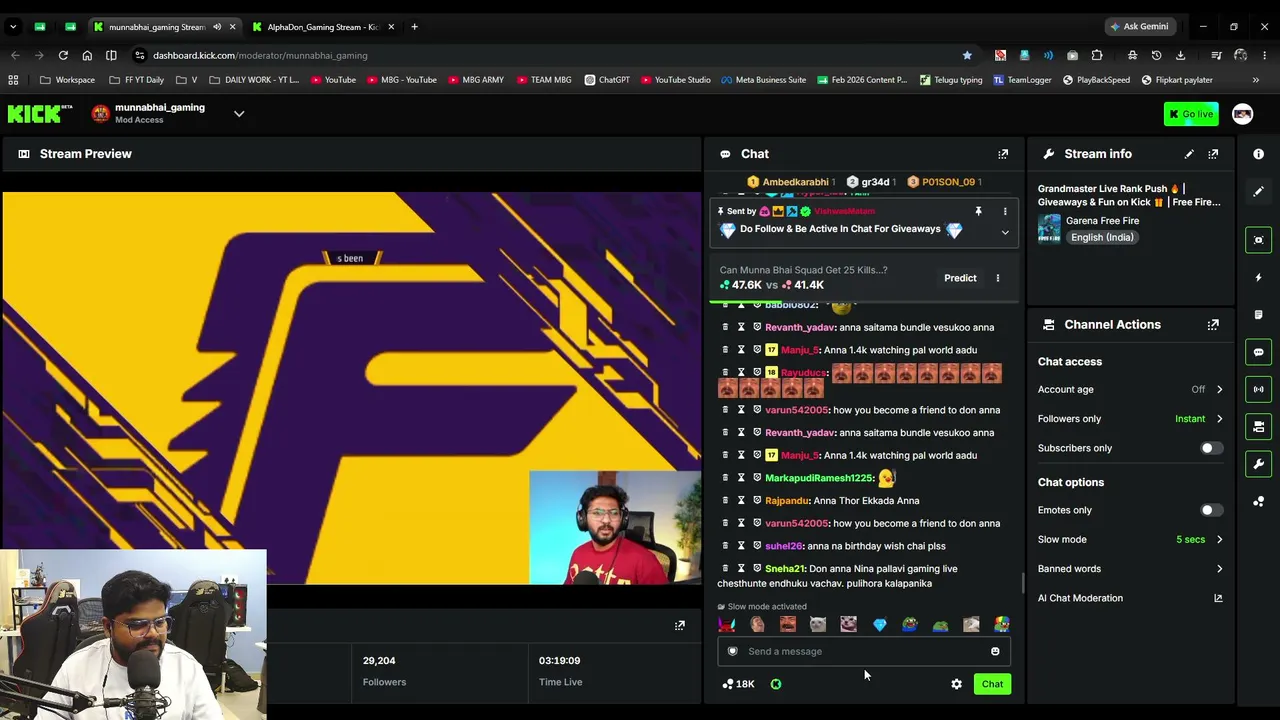Bookmark this page with the star icon

pyautogui.click(x=967, y=55)
